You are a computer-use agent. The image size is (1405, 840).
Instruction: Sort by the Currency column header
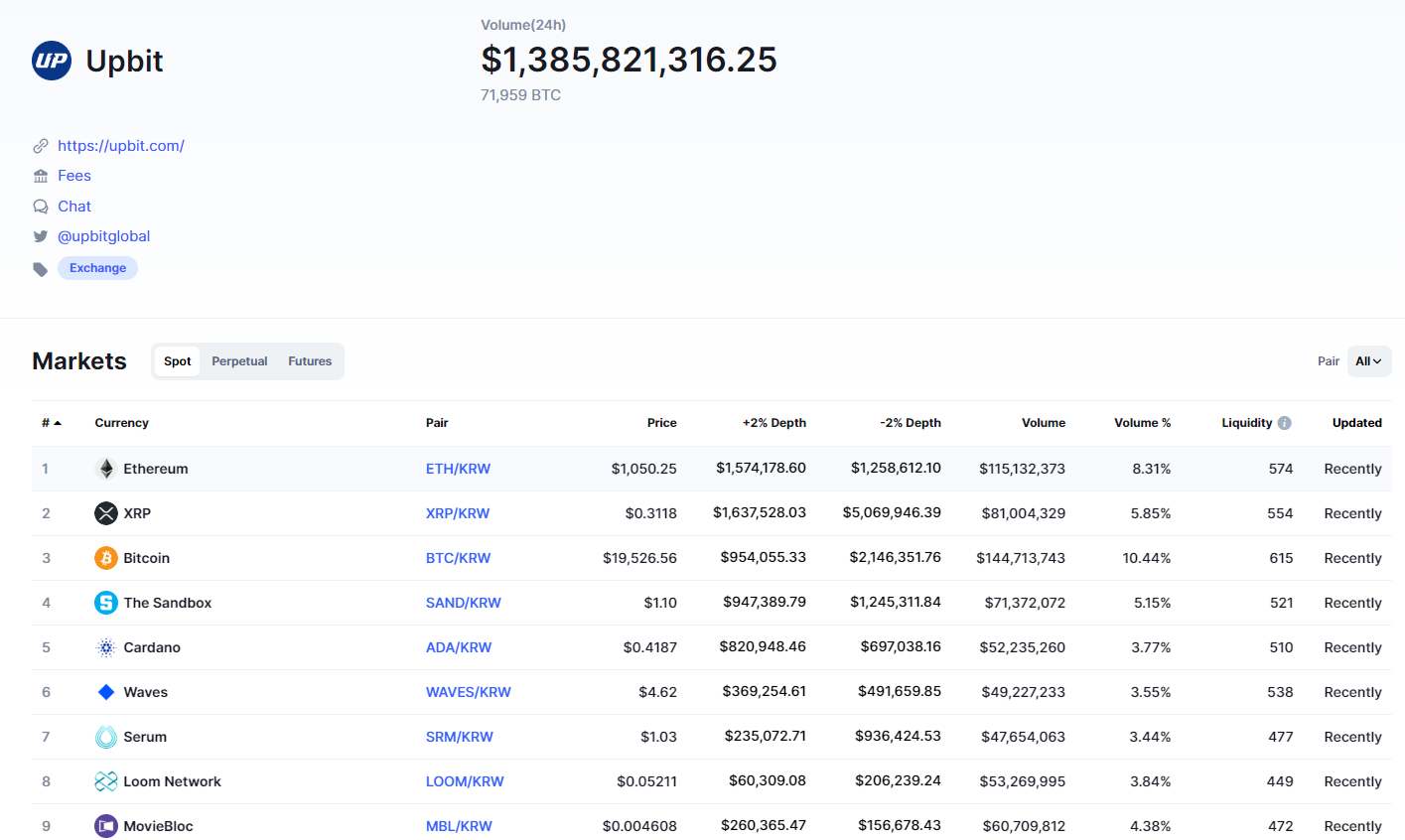pyautogui.click(x=122, y=423)
